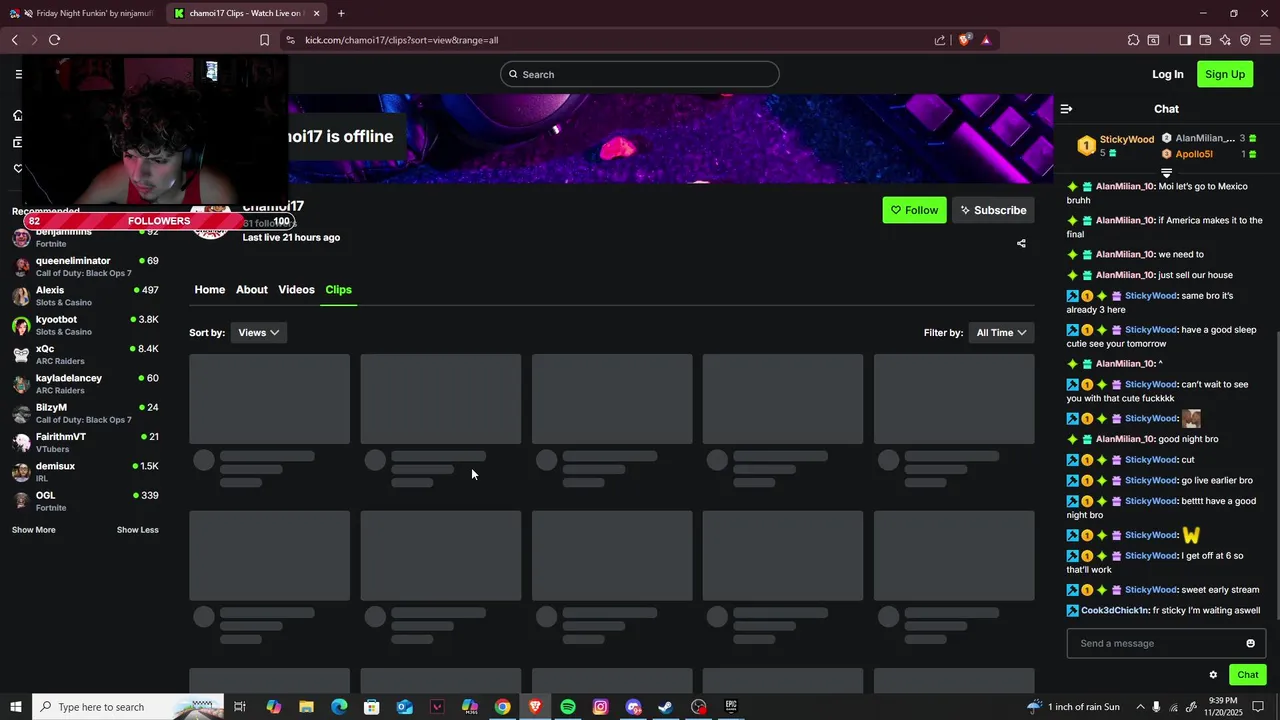
Task: Follow the chamoi17 channel
Action: click(914, 210)
